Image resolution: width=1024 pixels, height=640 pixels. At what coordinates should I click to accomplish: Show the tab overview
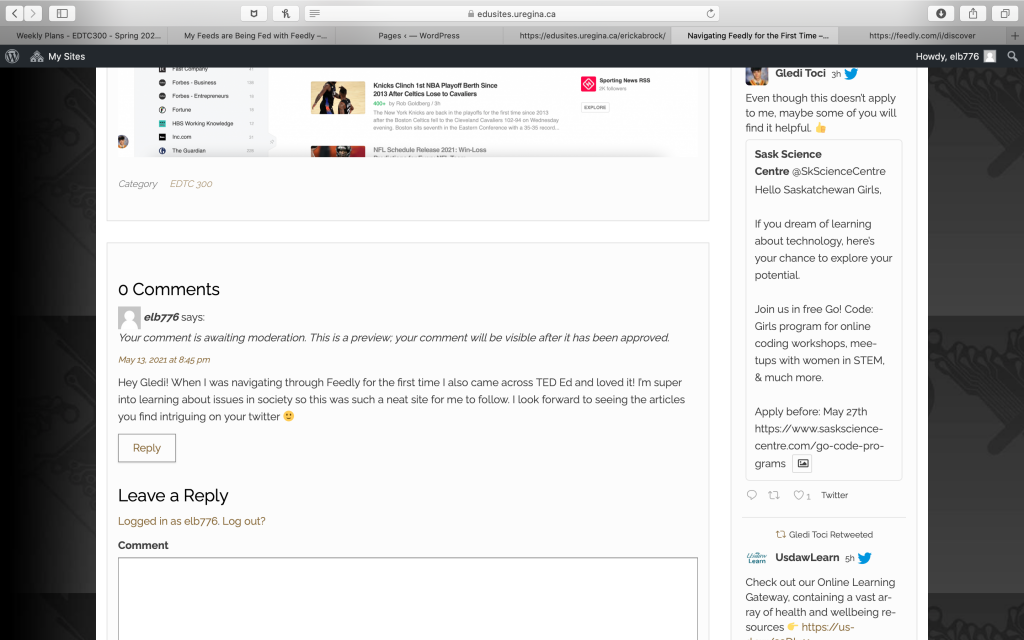tap(1005, 13)
